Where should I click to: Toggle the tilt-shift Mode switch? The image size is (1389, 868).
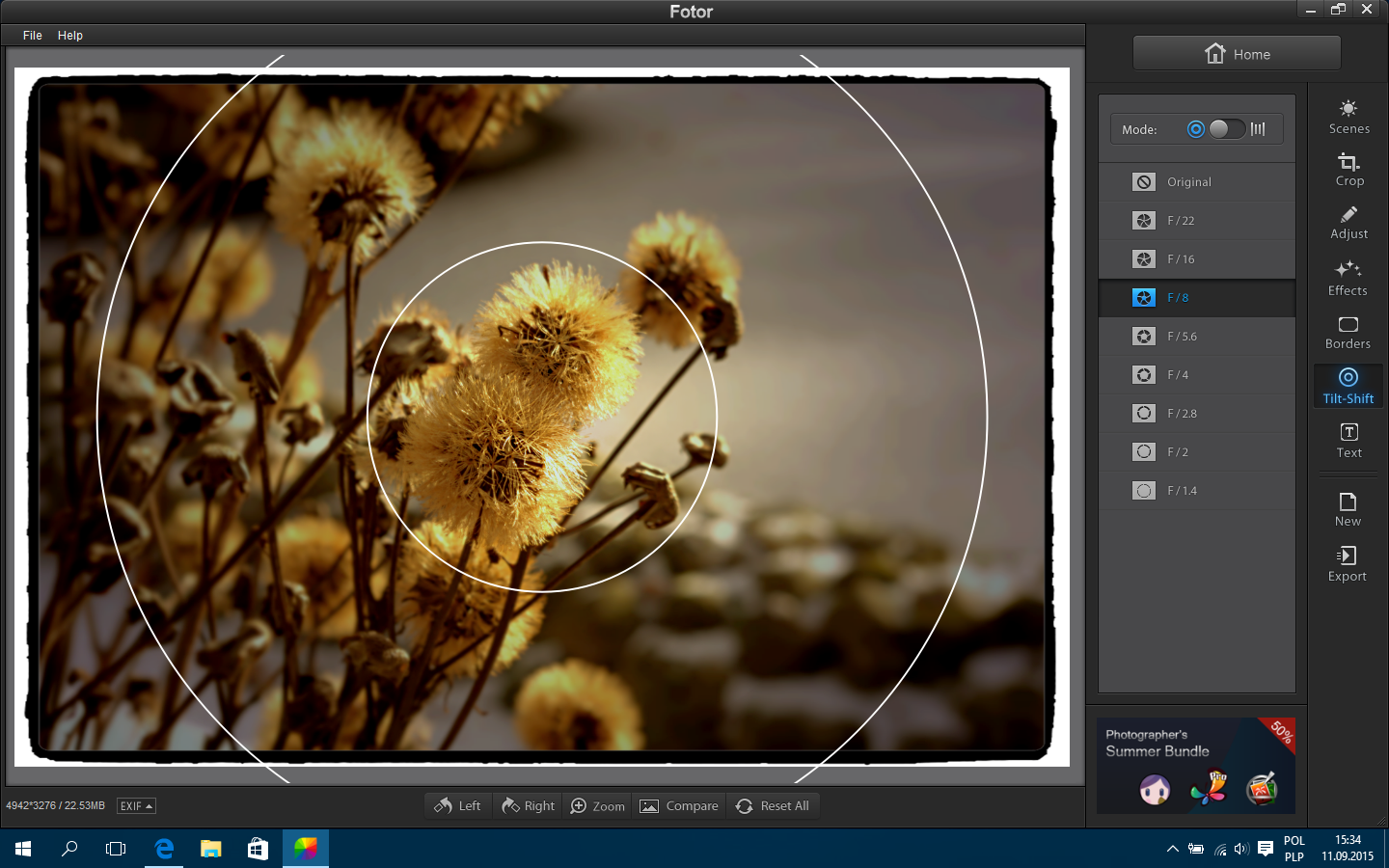tap(1226, 129)
